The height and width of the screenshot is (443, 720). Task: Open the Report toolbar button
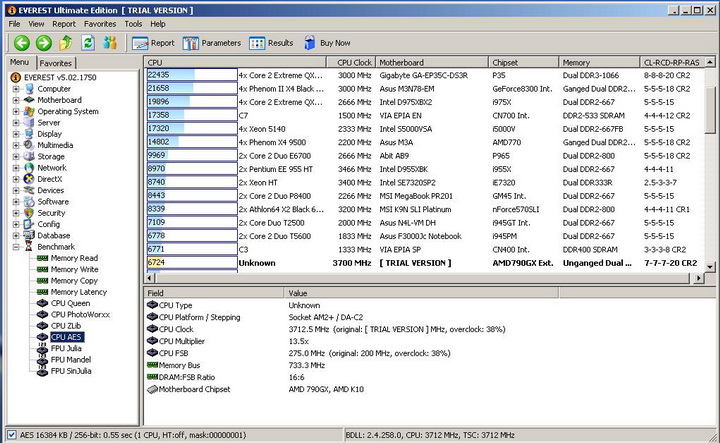(x=153, y=43)
